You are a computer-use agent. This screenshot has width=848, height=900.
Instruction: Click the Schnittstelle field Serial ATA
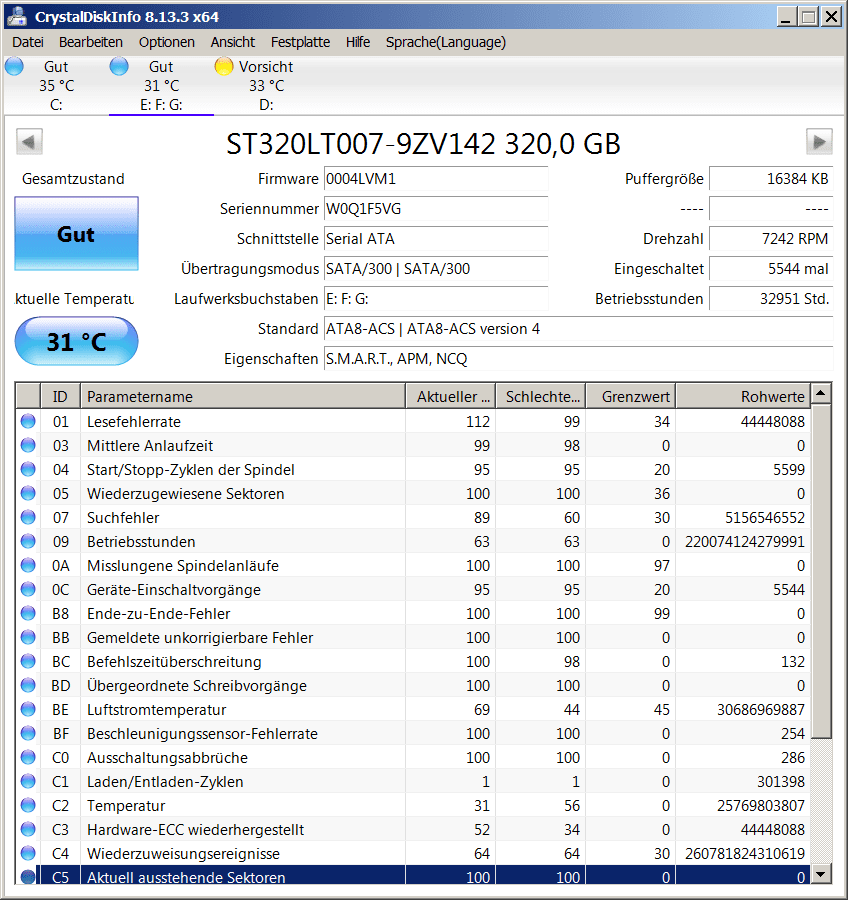[436, 239]
